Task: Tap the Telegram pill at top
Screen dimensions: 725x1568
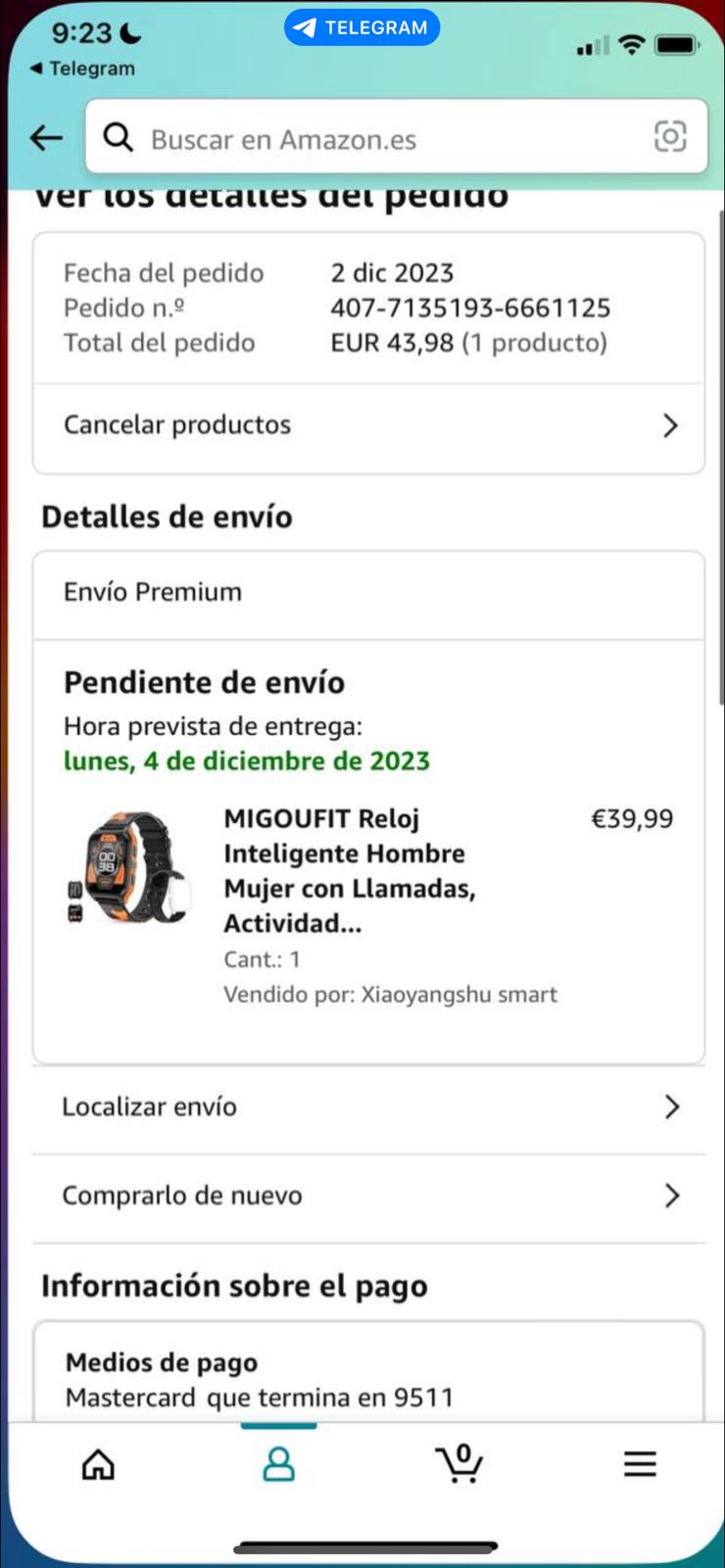Action: point(362,27)
